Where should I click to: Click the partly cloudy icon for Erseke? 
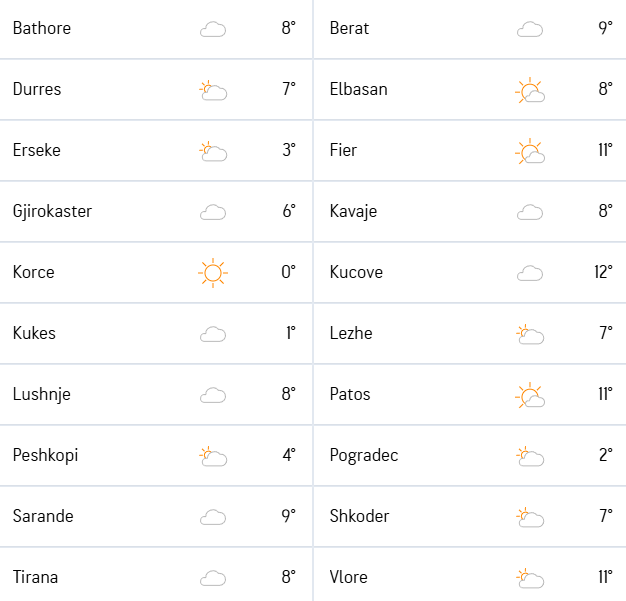(x=213, y=151)
